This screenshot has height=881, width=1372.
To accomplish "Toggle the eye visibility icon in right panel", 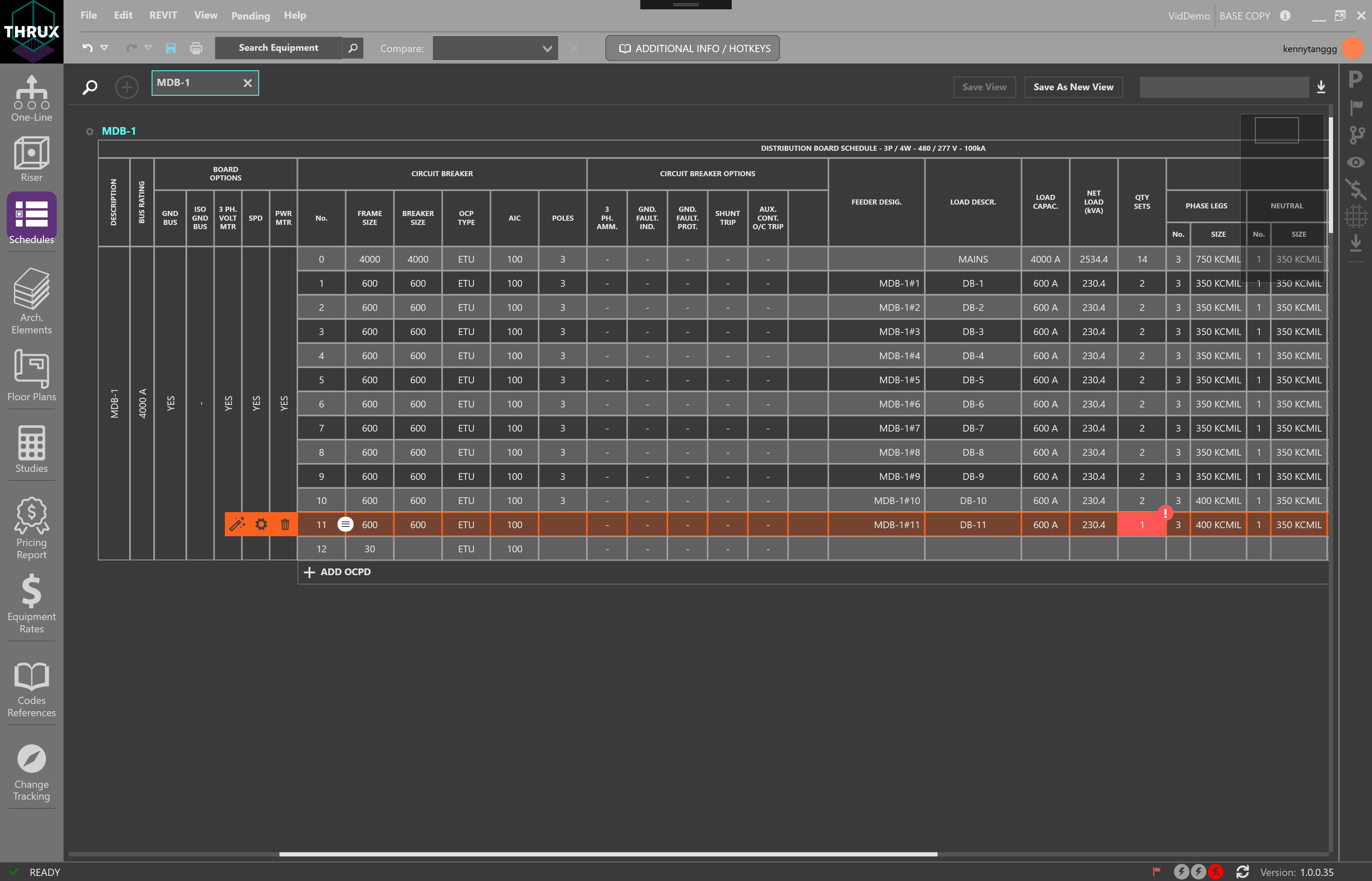I will [x=1355, y=163].
